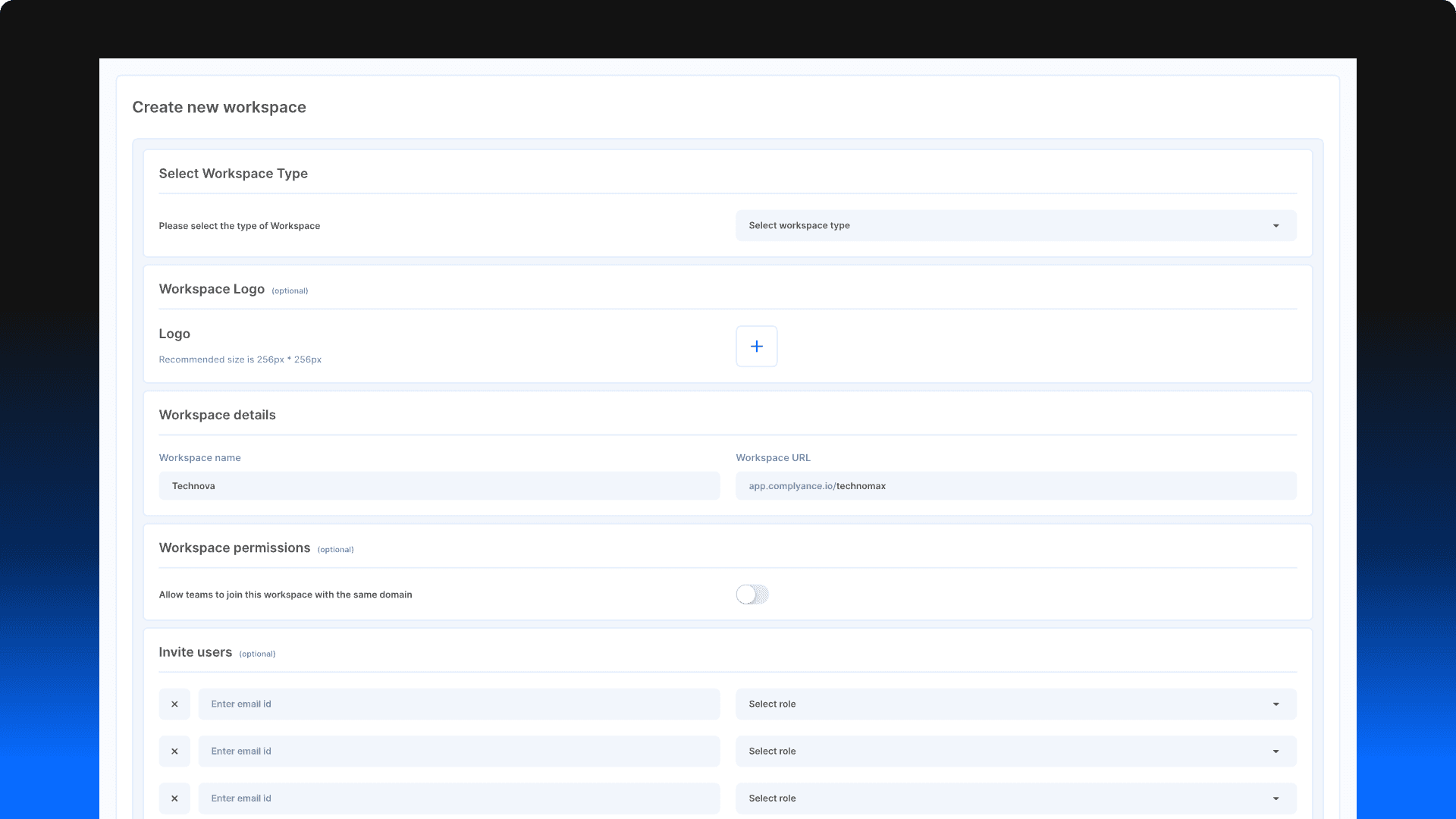Focus the first Enter email id field
The image size is (1456, 819).
459,704
